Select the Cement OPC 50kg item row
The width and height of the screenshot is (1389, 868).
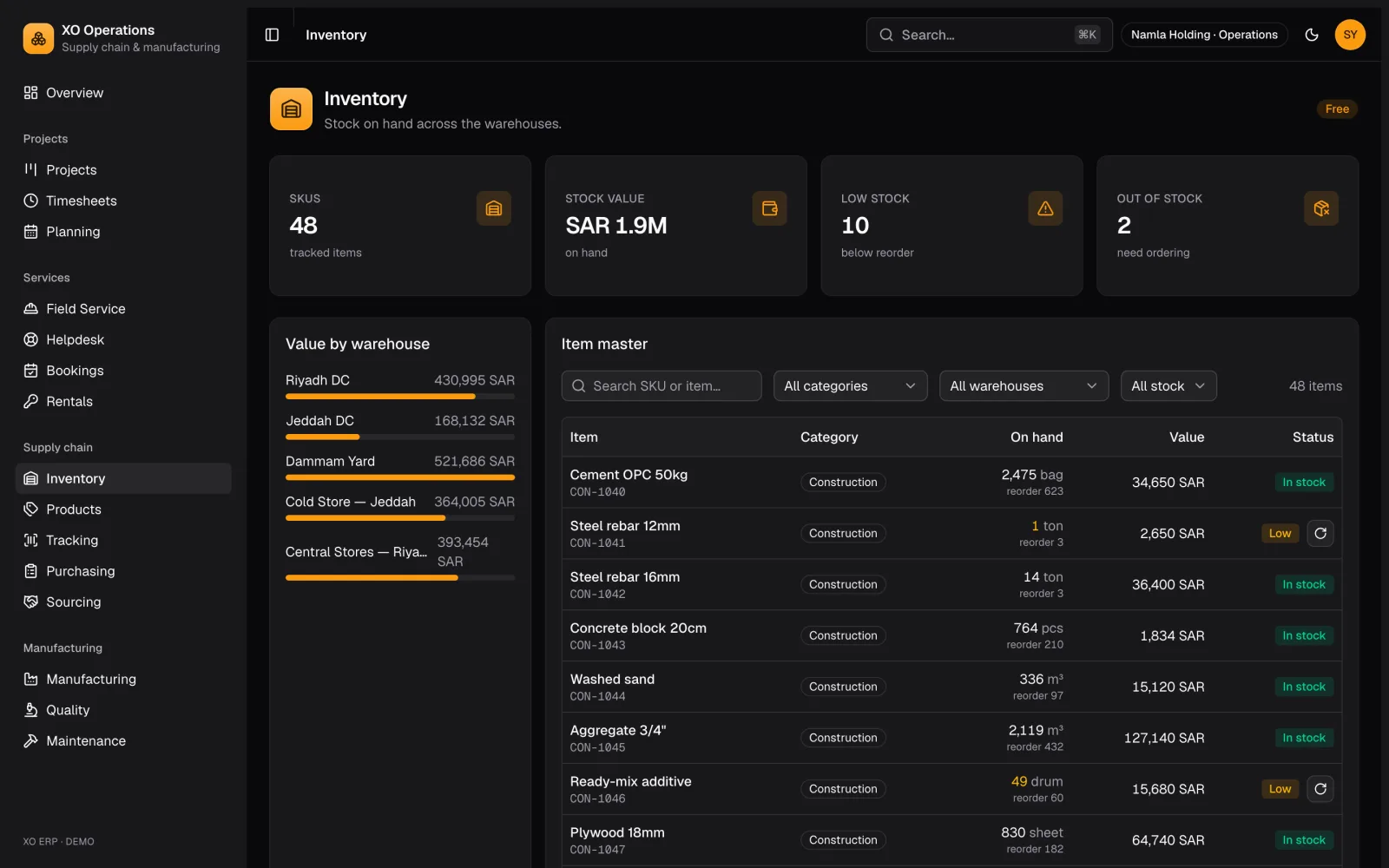click(x=951, y=483)
